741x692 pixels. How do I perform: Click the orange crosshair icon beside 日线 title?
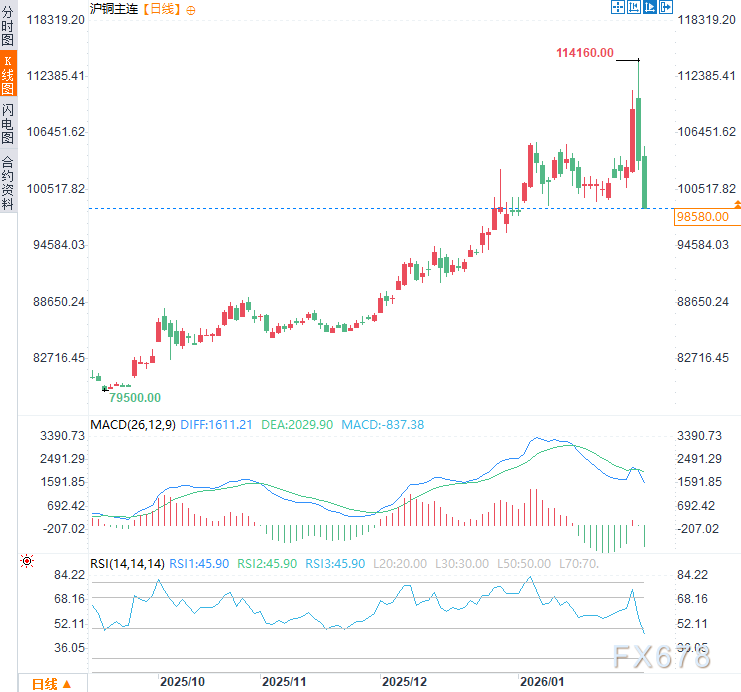pyautogui.click(x=192, y=9)
